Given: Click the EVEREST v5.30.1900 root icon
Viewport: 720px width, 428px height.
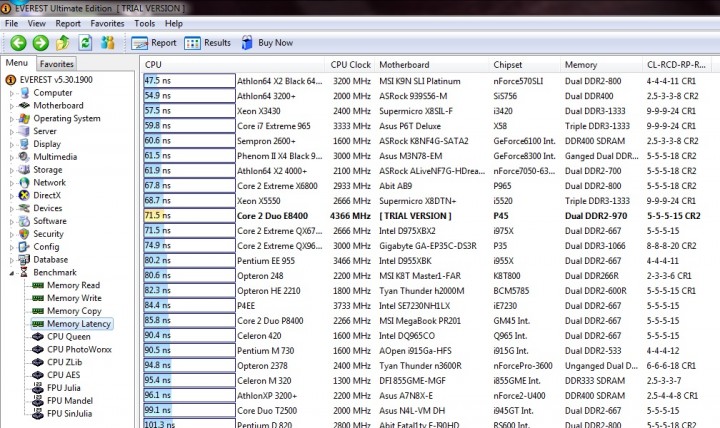Looking at the screenshot, I should pyautogui.click(x=11, y=80).
